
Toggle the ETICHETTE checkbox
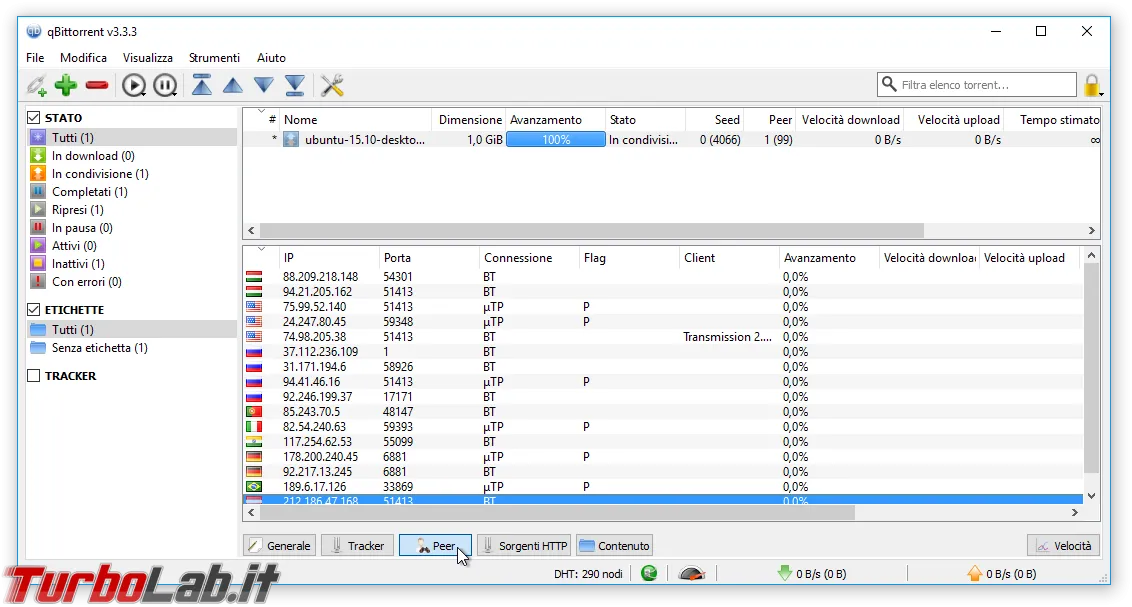pos(33,309)
